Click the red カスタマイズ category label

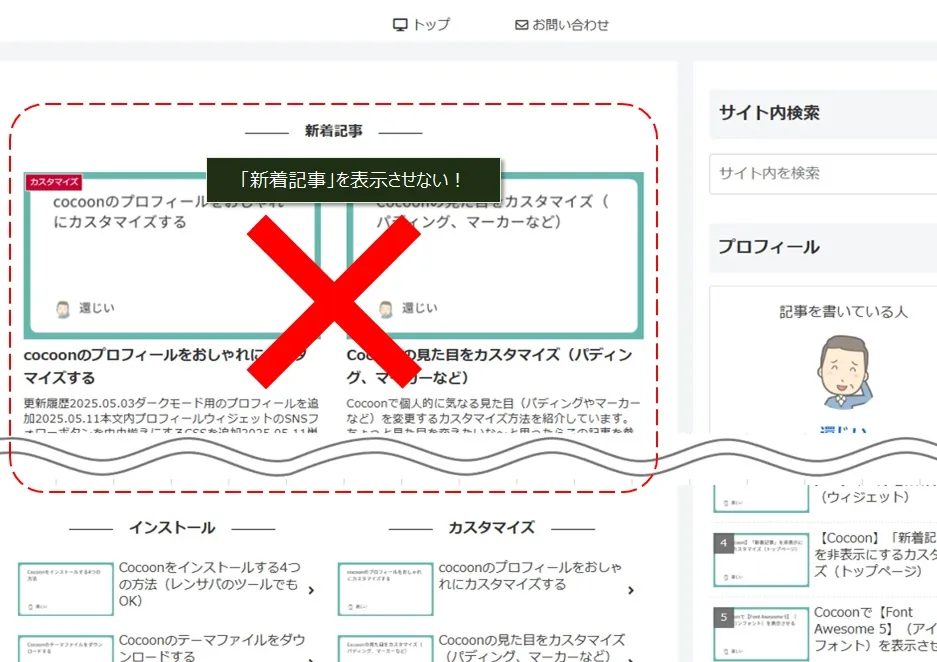[54, 182]
